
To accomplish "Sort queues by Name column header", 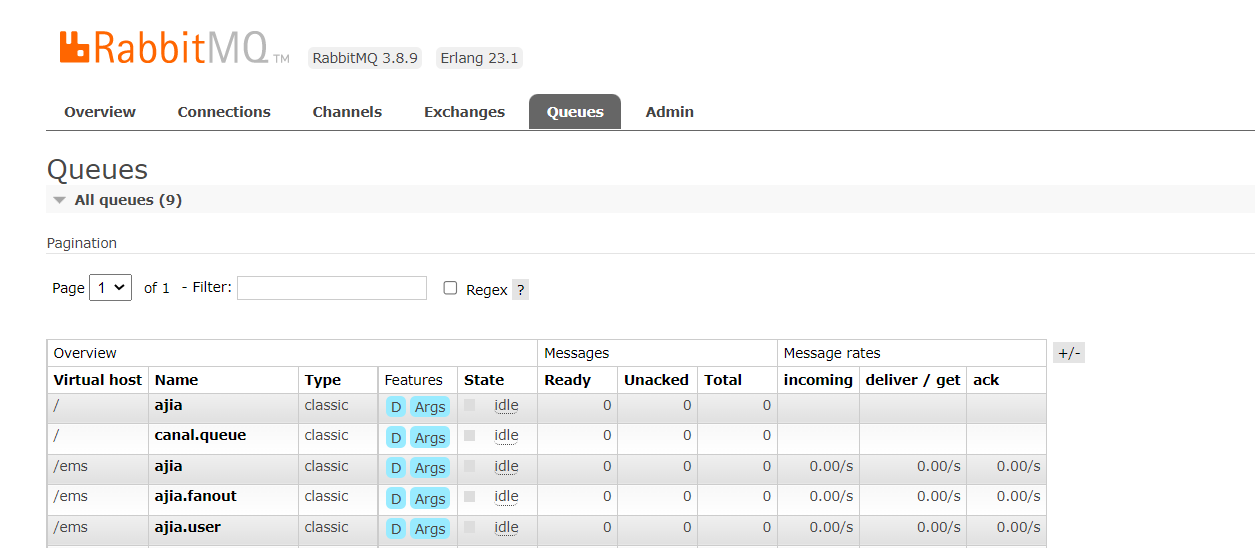I will [176, 380].
